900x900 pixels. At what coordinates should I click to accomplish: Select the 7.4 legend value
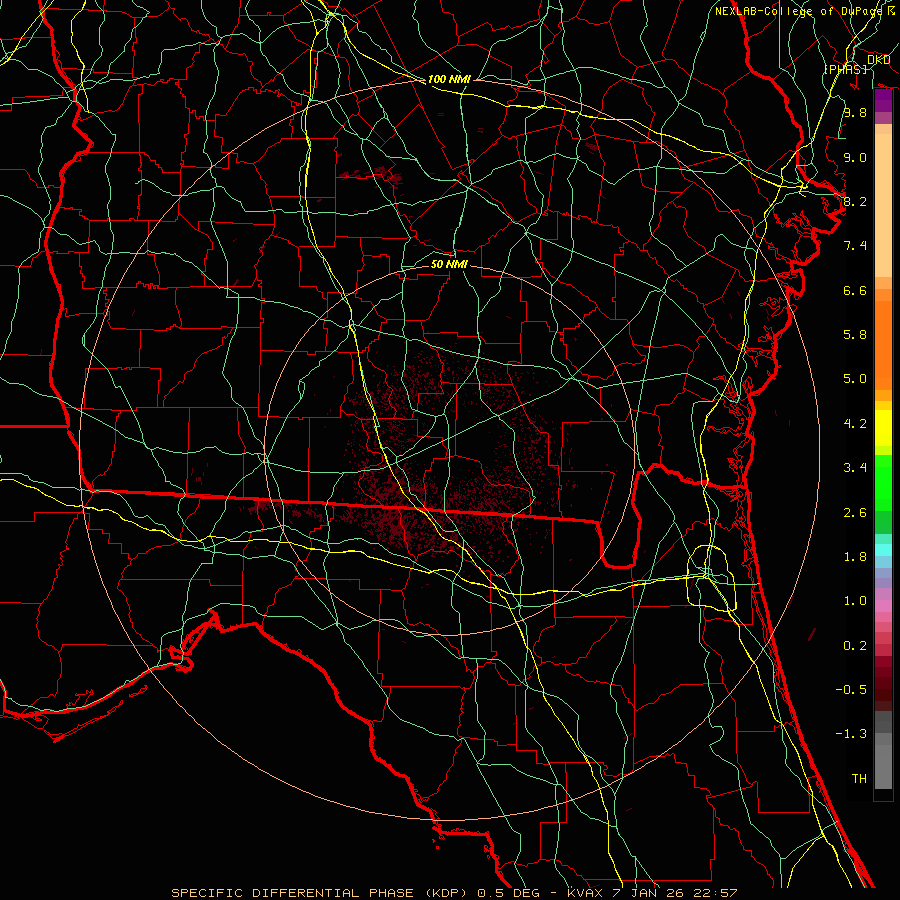pos(855,246)
